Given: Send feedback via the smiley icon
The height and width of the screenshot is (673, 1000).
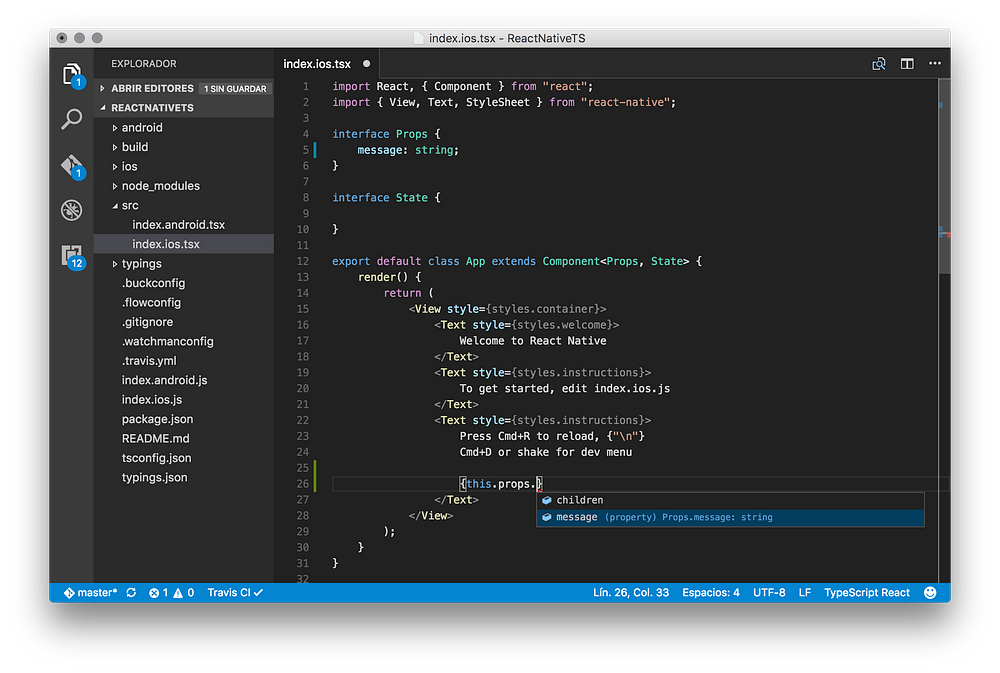Looking at the screenshot, I should coord(930,593).
